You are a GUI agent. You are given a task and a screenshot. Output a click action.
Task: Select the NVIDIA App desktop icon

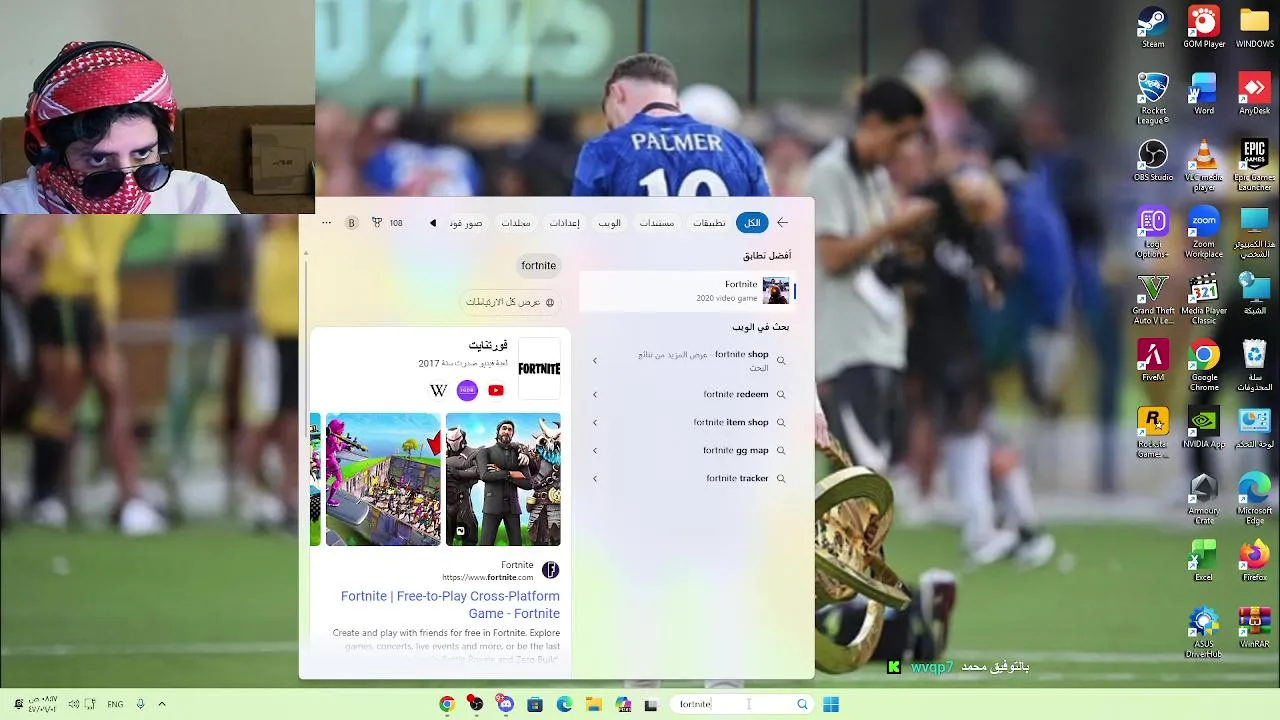(x=1204, y=428)
